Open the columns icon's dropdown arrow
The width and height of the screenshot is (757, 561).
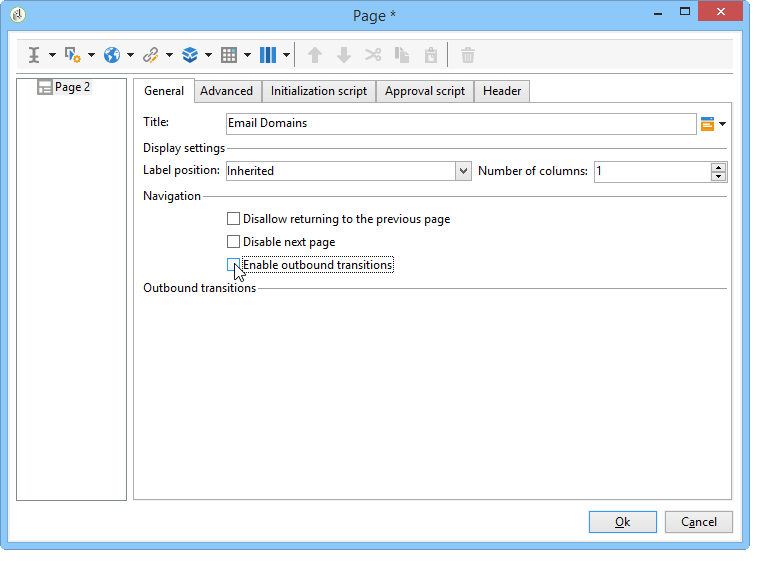[x=286, y=55]
